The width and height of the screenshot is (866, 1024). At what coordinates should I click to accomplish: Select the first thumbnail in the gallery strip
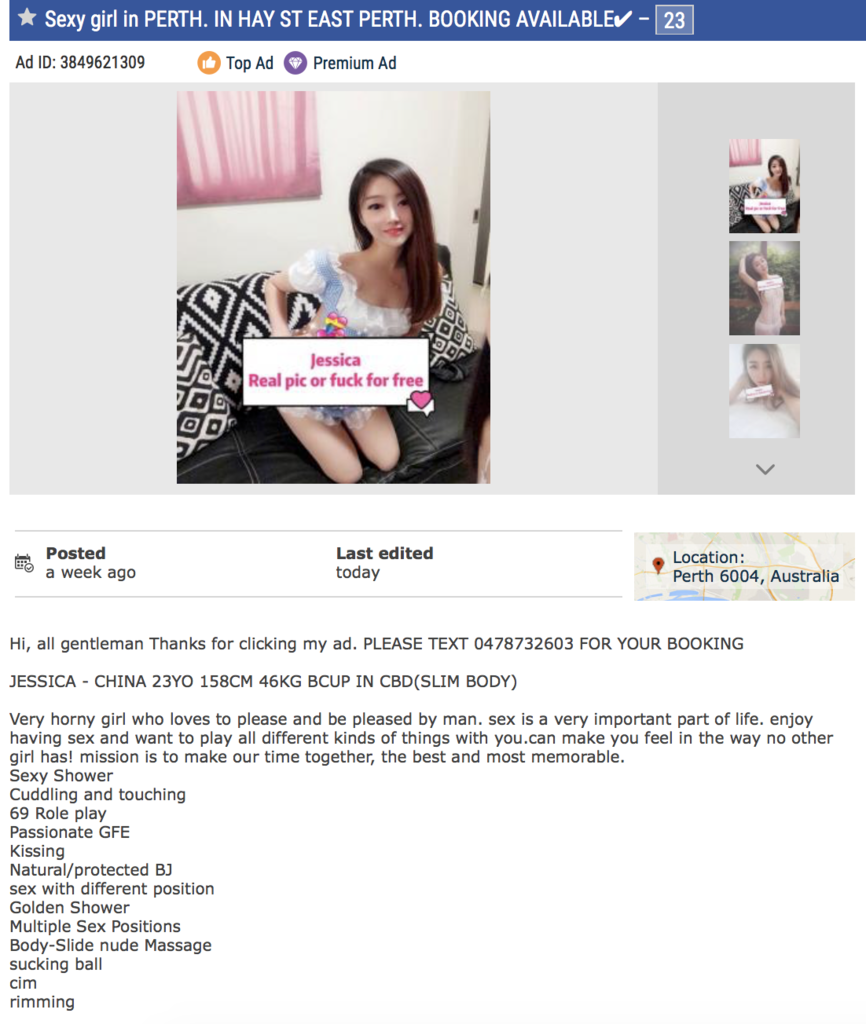click(764, 185)
